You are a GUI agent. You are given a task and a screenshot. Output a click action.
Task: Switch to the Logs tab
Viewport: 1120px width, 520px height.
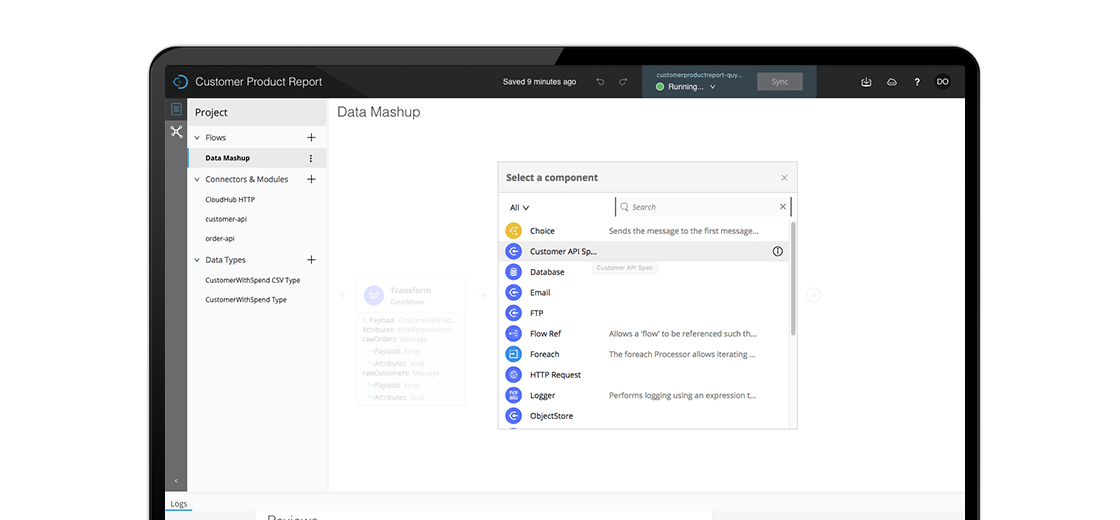point(179,504)
